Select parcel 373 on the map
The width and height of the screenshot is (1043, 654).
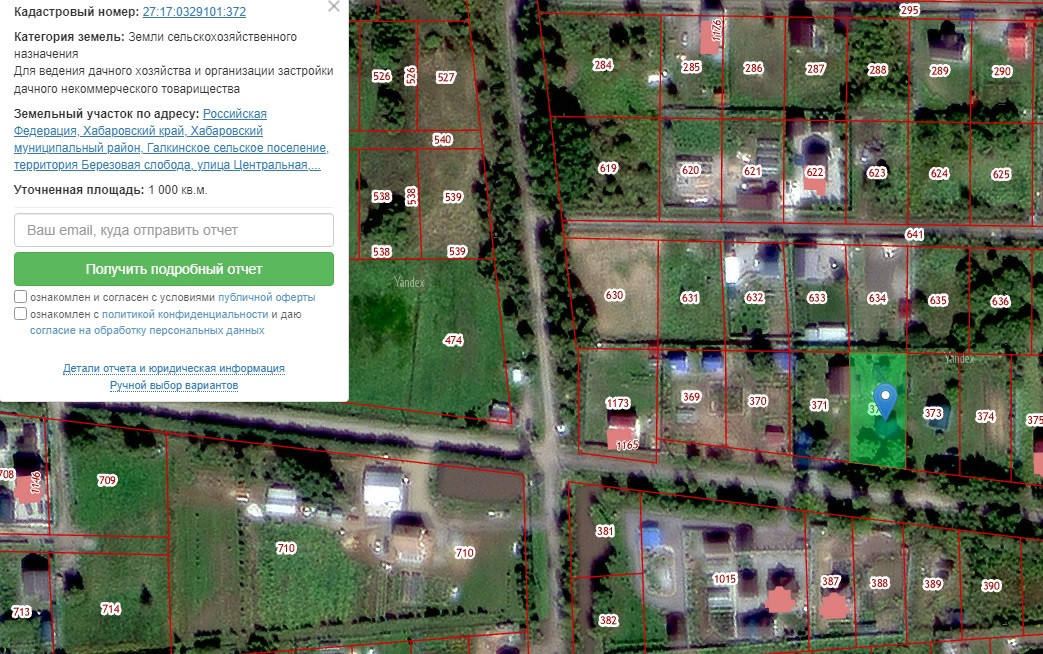pyautogui.click(x=933, y=413)
